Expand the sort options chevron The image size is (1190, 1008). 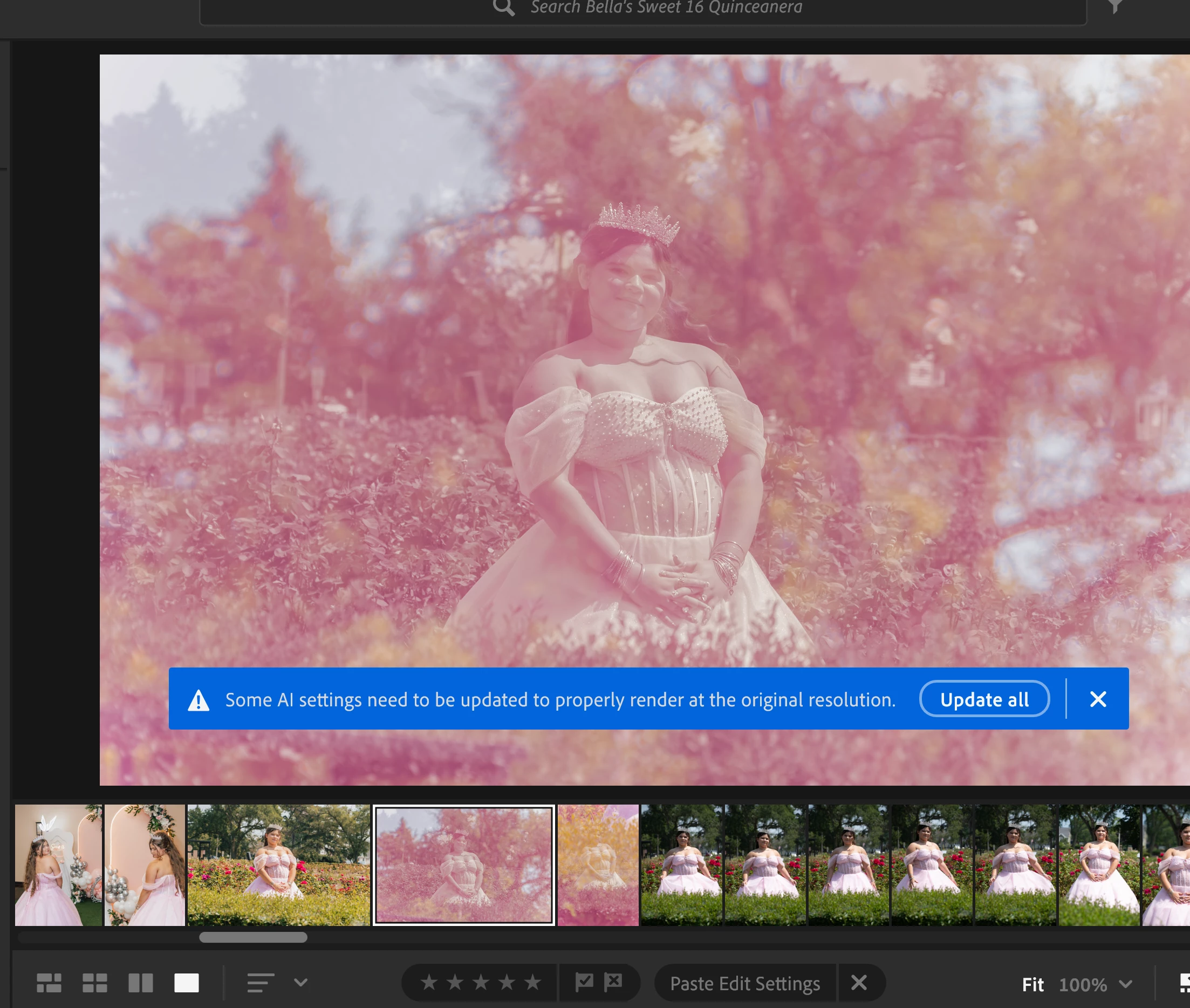click(x=300, y=982)
